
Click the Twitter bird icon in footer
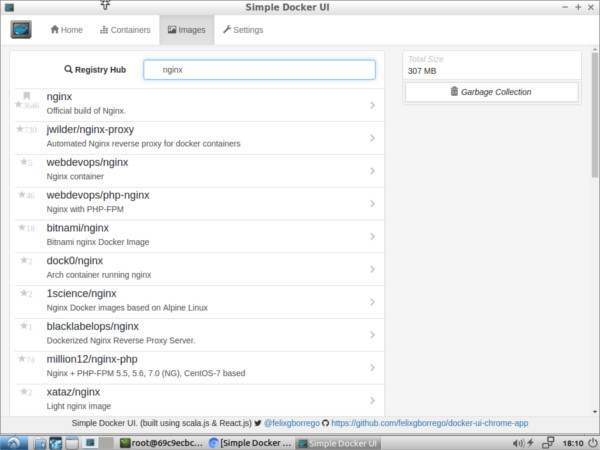(258, 423)
